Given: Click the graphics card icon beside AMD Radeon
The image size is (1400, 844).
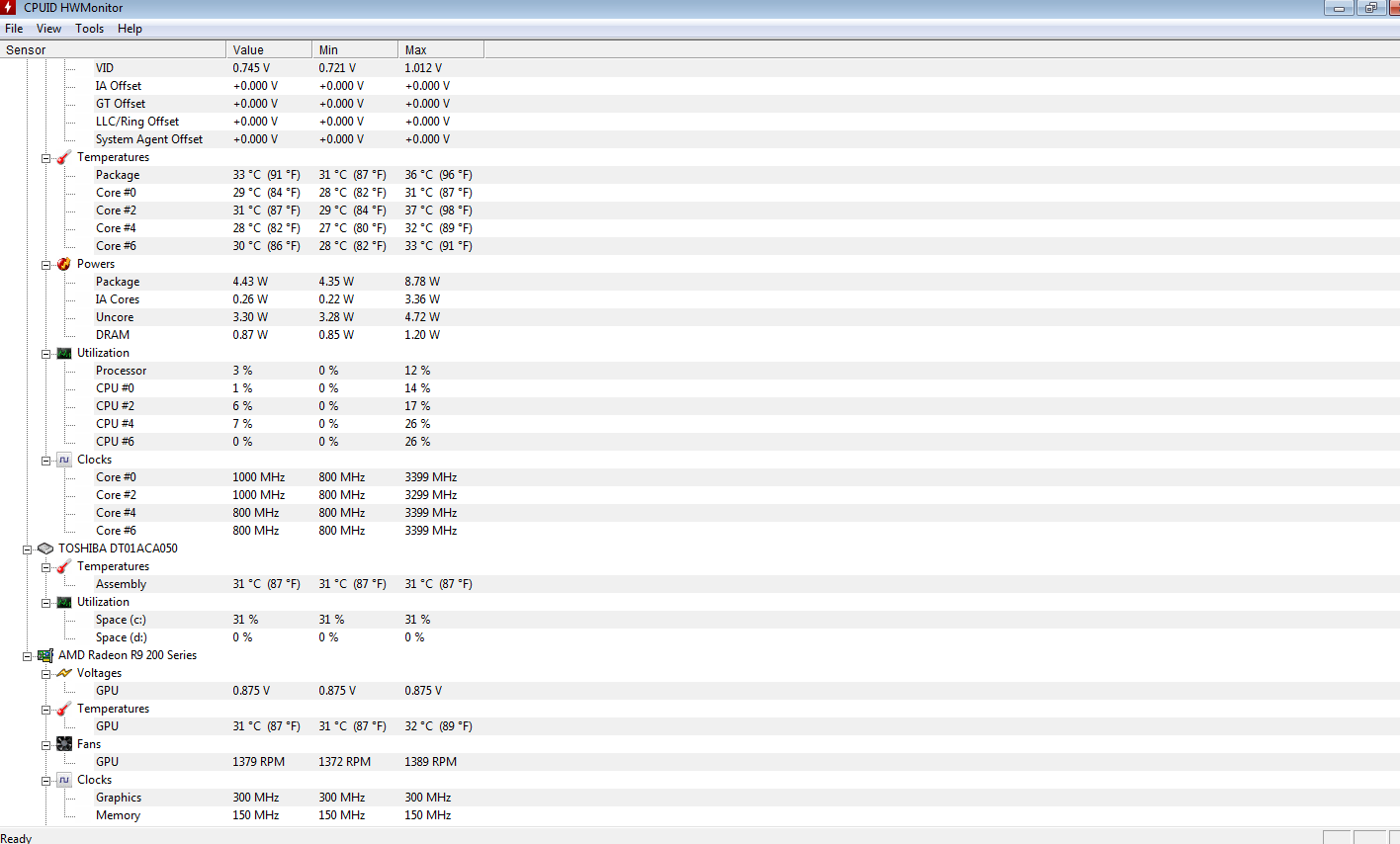Looking at the screenshot, I should point(45,655).
